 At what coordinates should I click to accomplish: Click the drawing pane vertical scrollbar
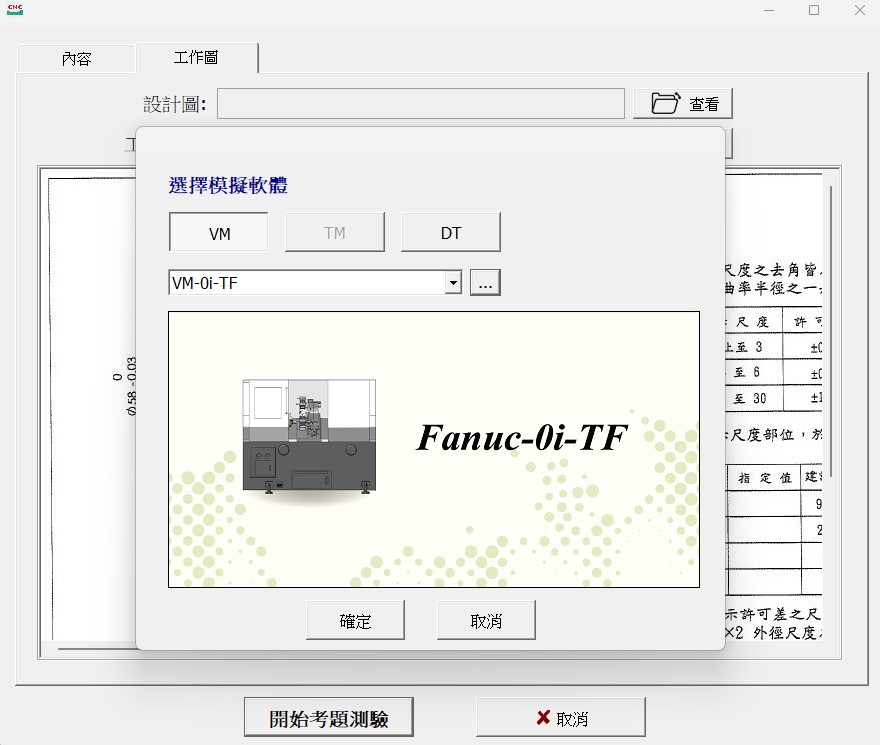tap(831, 331)
